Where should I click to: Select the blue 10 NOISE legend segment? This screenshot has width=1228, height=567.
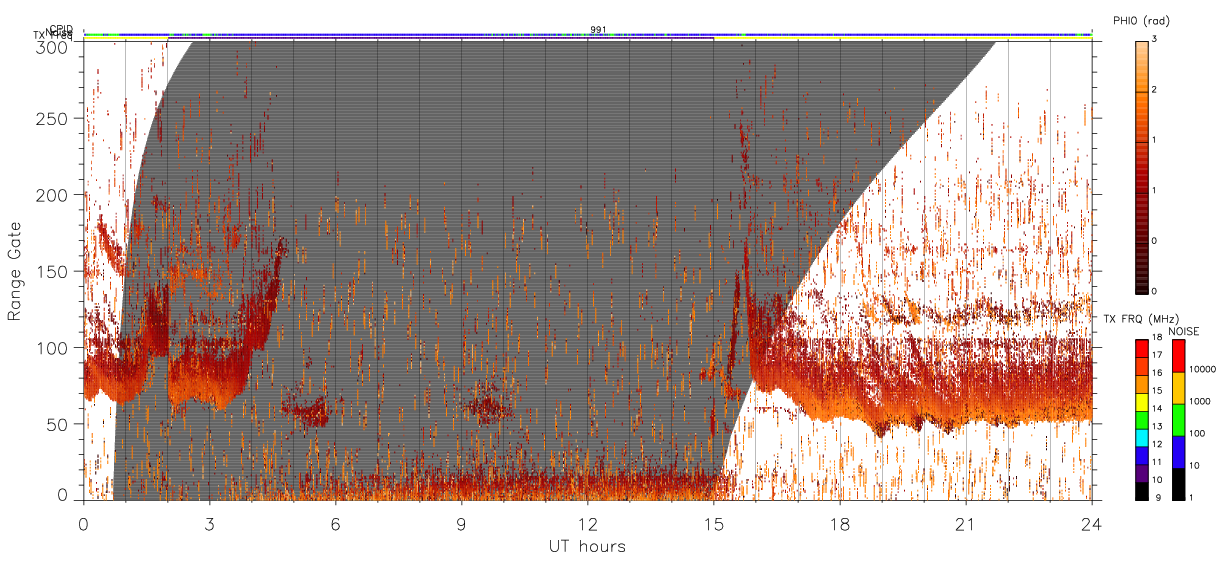1179,452
